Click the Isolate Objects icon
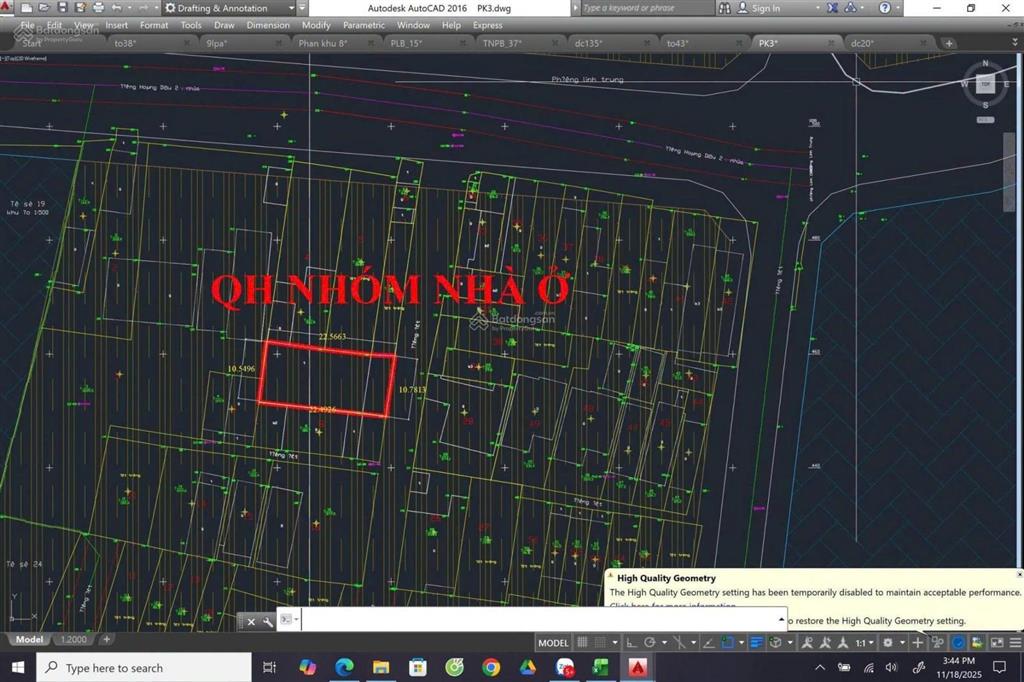The height and width of the screenshot is (682, 1024). tap(938, 643)
